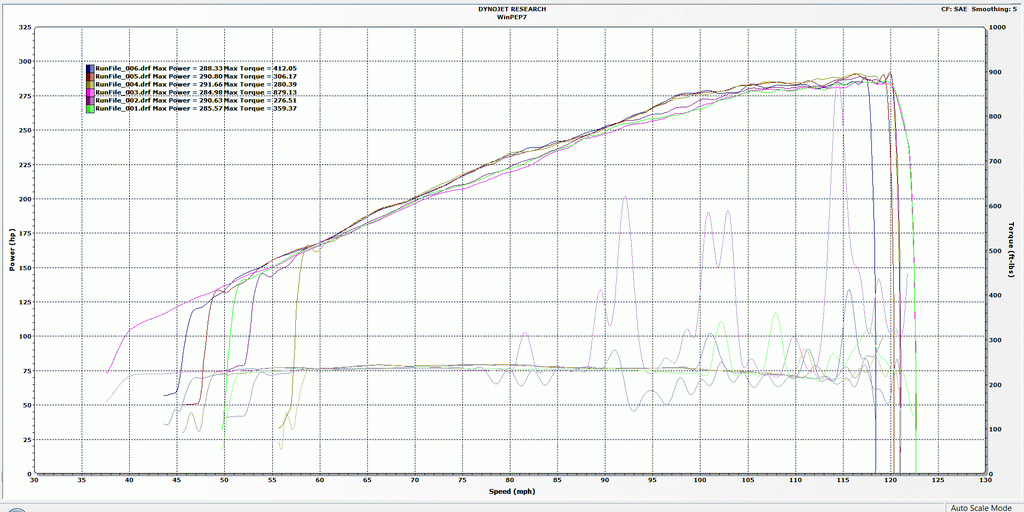The width and height of the screenshot is (1024, 512).
Task: Click the RunFile_004.drf olive color swatch
Action: tap(90, 84)
